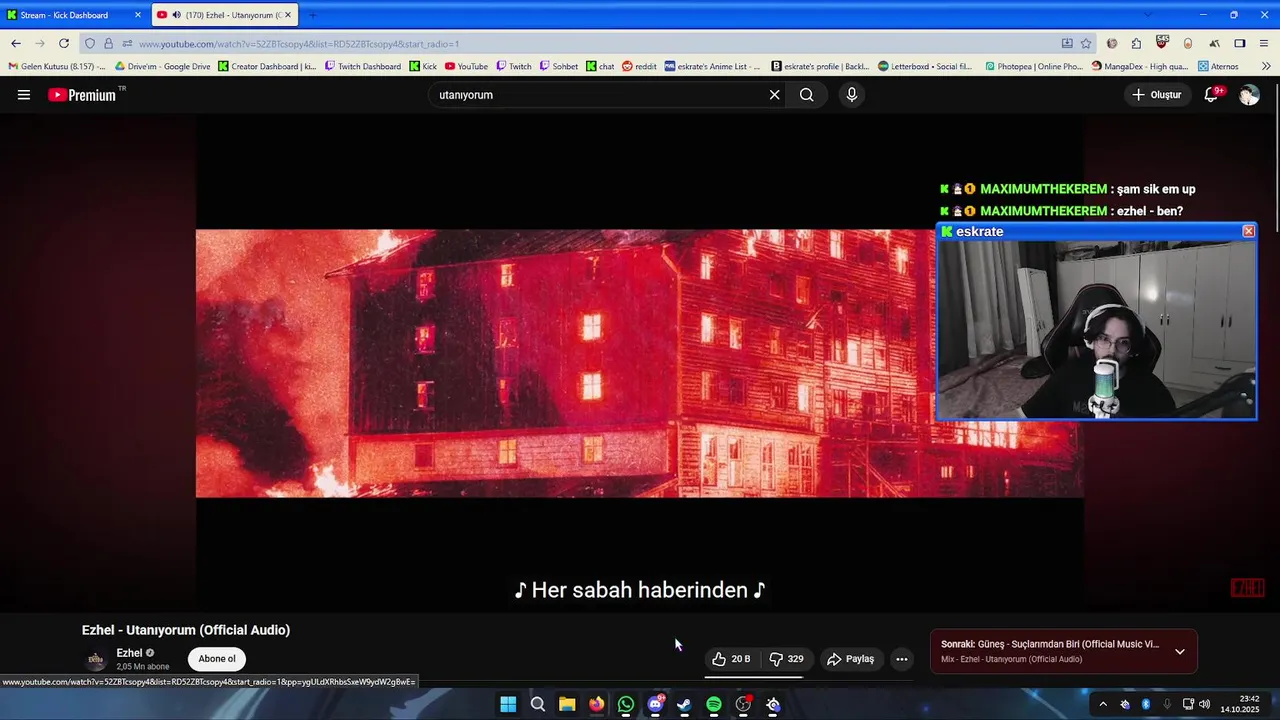The image size is (1280, 720).
Task: Click the video title Ezhel - Utanıyorum (Official Audio)
Action: [x=186, y=630]
